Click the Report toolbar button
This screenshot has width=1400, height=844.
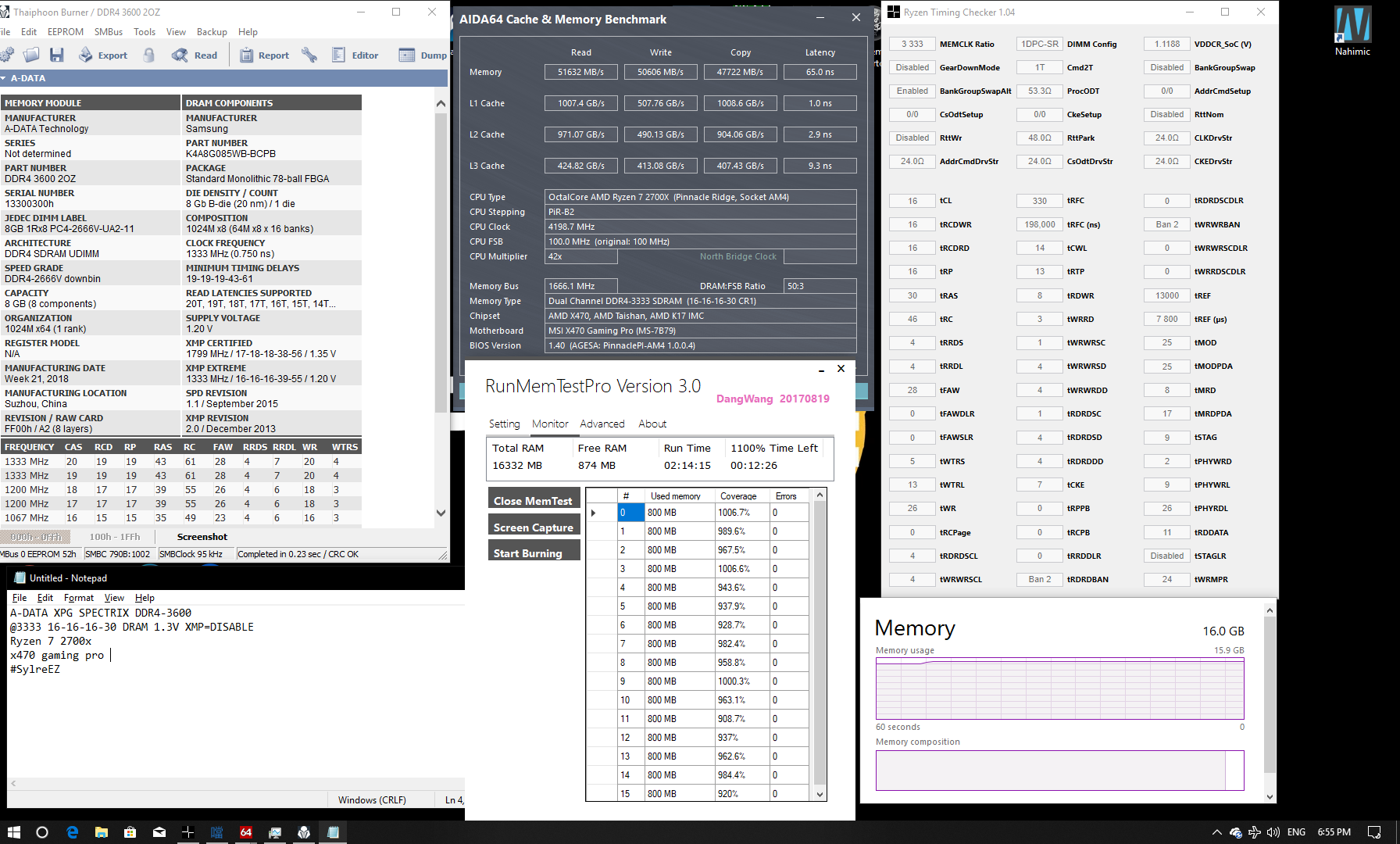[x=264, y=55]
